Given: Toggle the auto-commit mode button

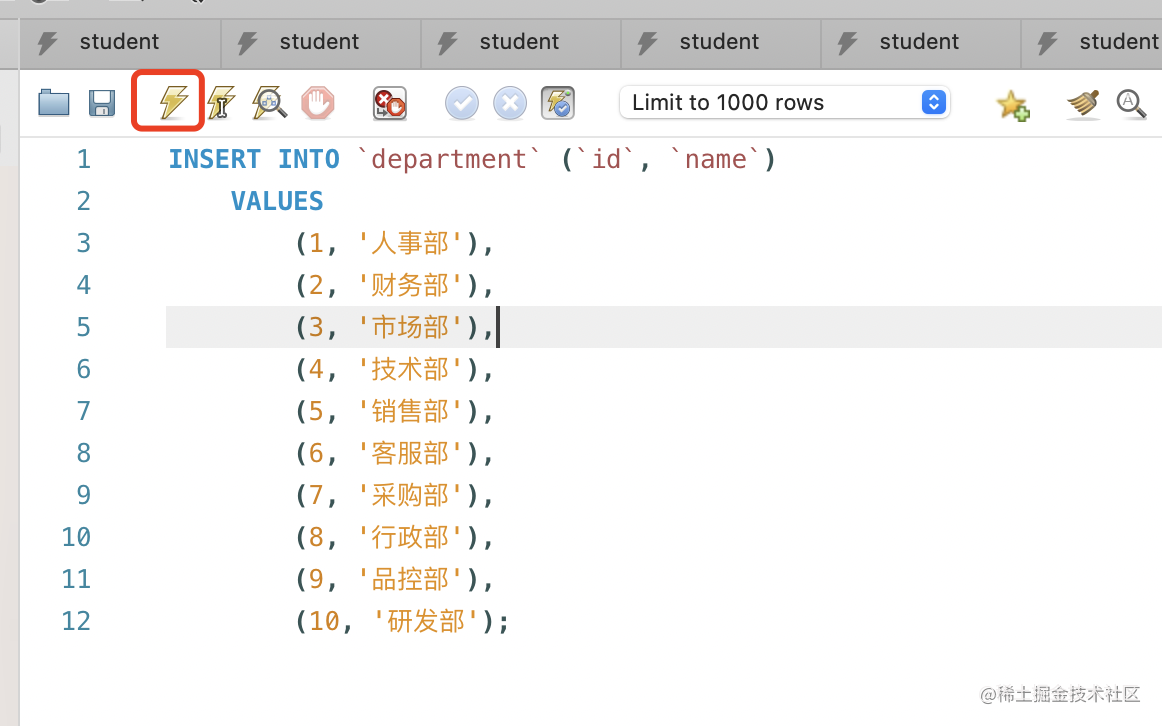Looking at the screenshot, I should 558,102.
